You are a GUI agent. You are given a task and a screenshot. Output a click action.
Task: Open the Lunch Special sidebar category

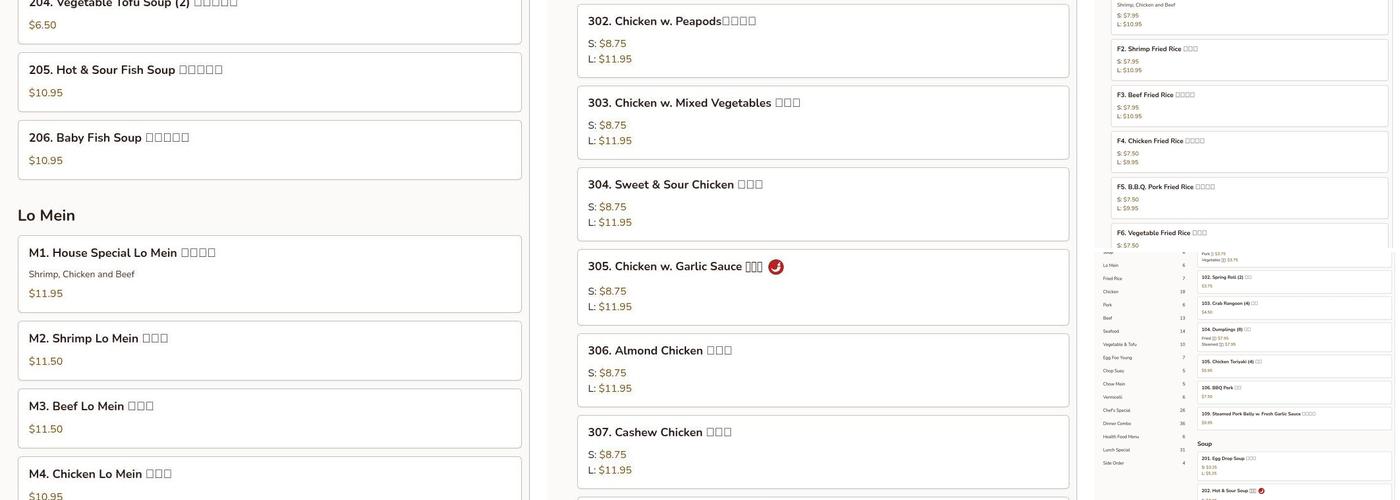click(1117, 449)
